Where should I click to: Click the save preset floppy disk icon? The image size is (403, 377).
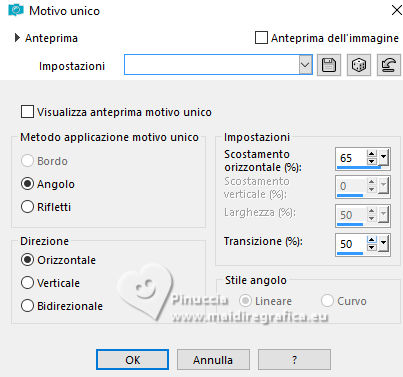point(329,65)
